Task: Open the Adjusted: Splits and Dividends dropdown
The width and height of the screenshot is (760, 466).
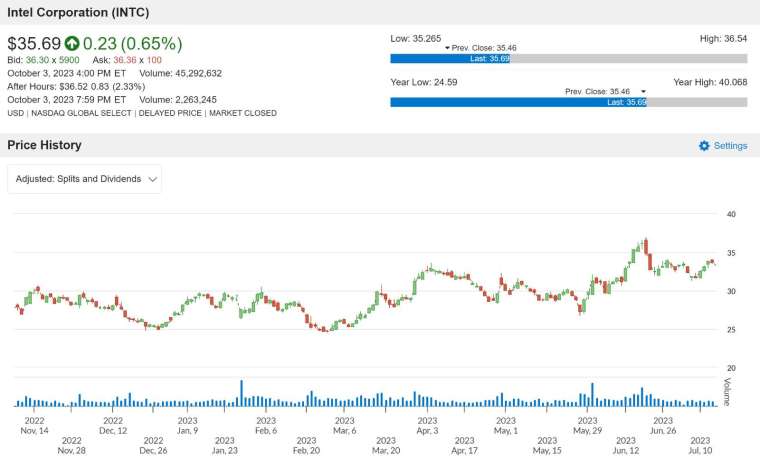Action: click(x=84, y=179)
